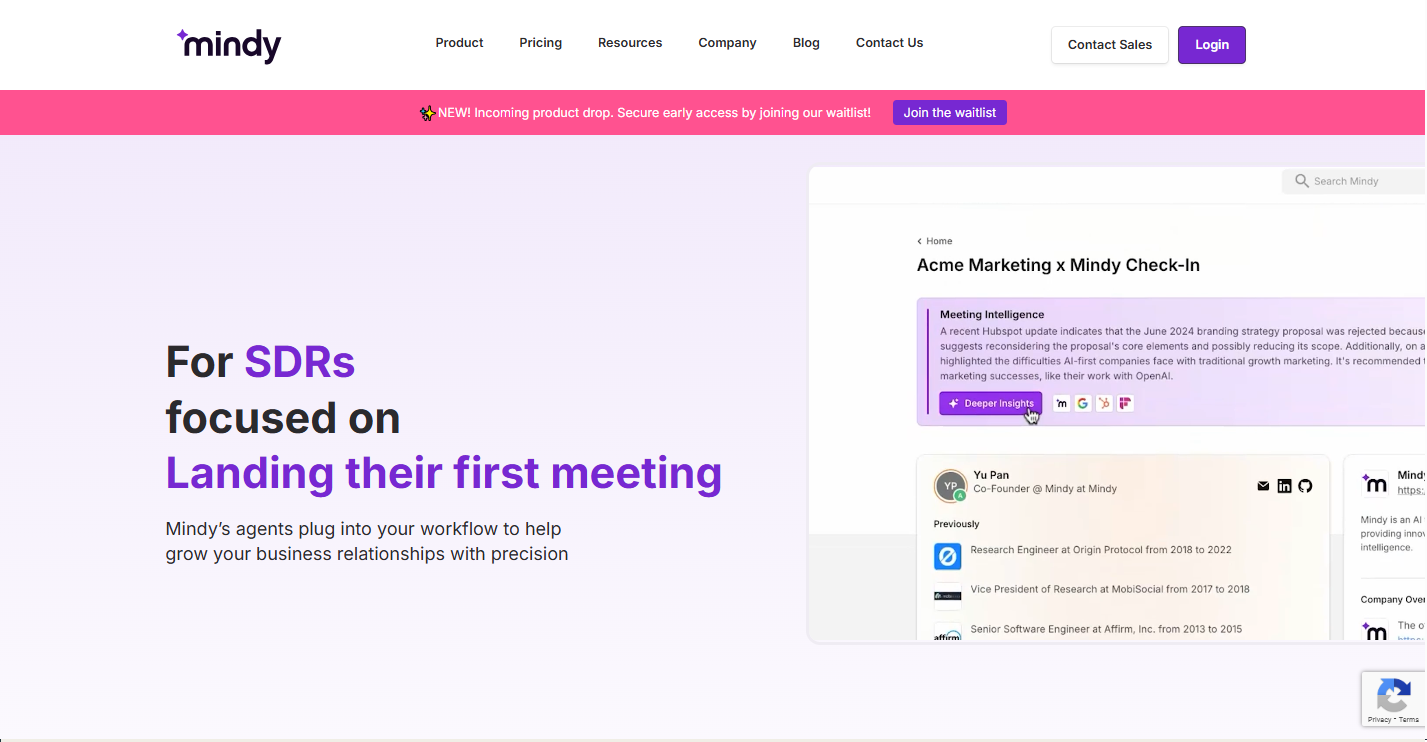Click the Home back link in the preview

pos(935,241)
